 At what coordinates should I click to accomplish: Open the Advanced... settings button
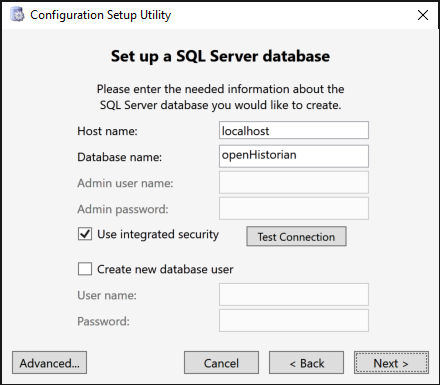click(49, 363)
